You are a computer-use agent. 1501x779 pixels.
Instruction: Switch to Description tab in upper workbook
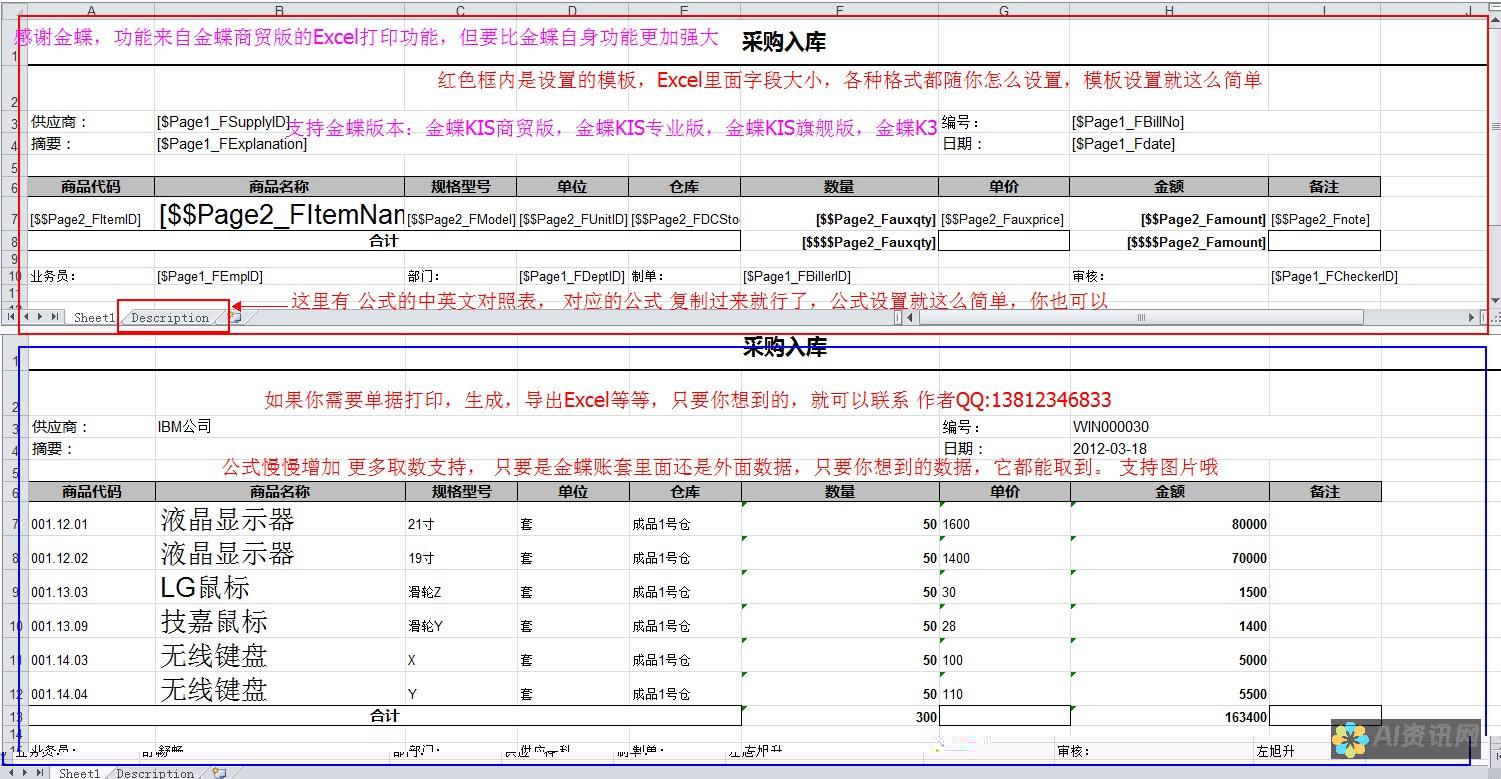pyautogui.click(x=170, y=318)
